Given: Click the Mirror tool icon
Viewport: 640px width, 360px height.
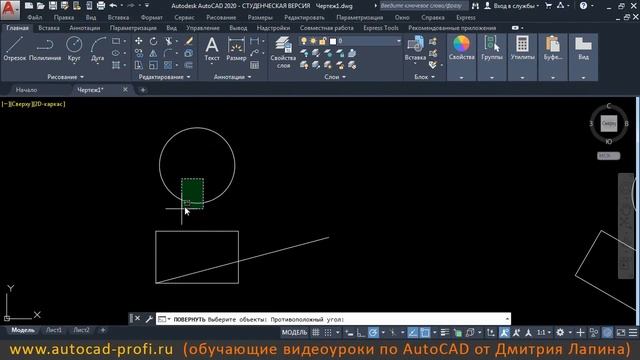Looking at the screenshot, I should [153, 53].
